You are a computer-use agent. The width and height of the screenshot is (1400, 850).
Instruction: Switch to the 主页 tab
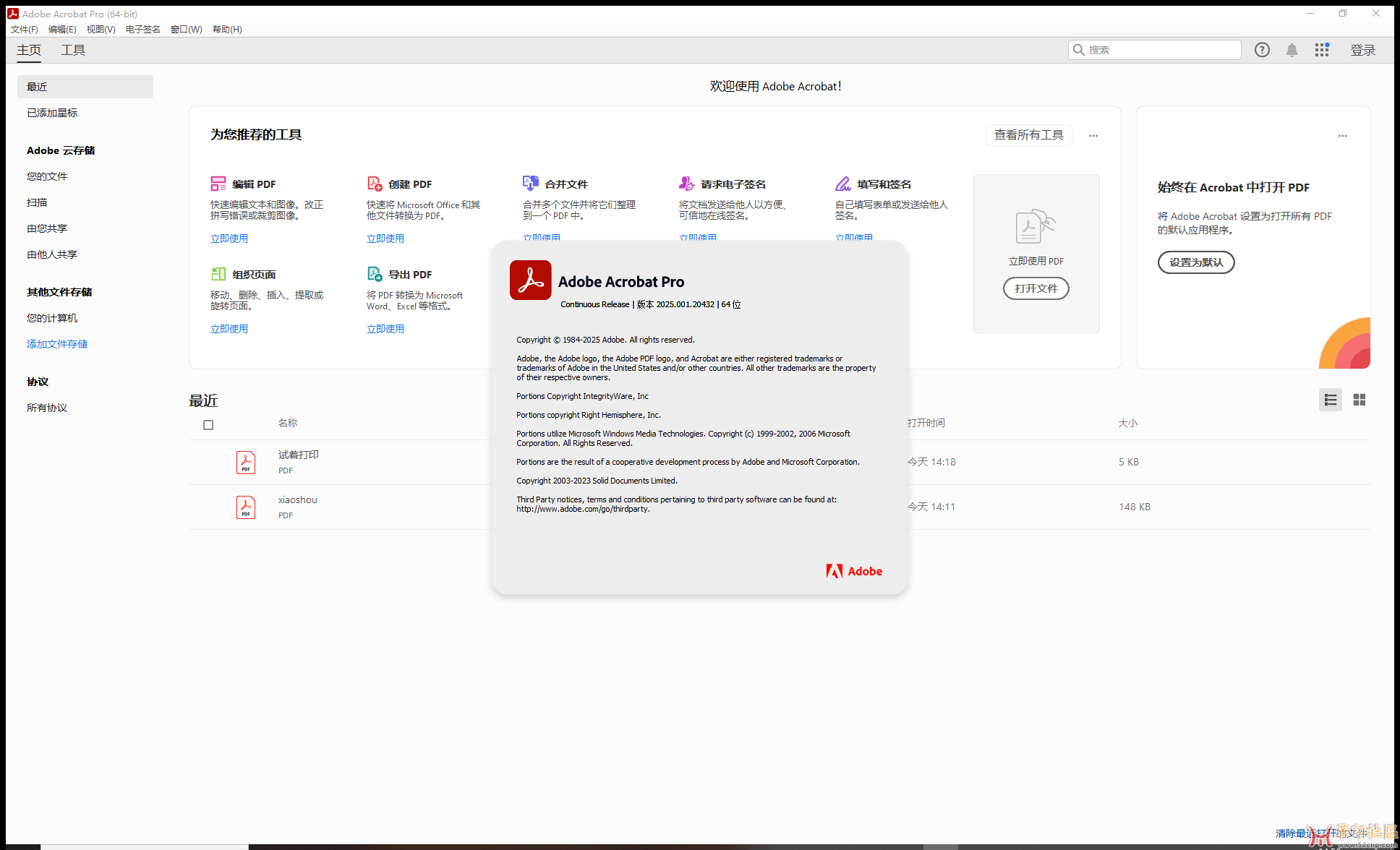click(29, 50)
